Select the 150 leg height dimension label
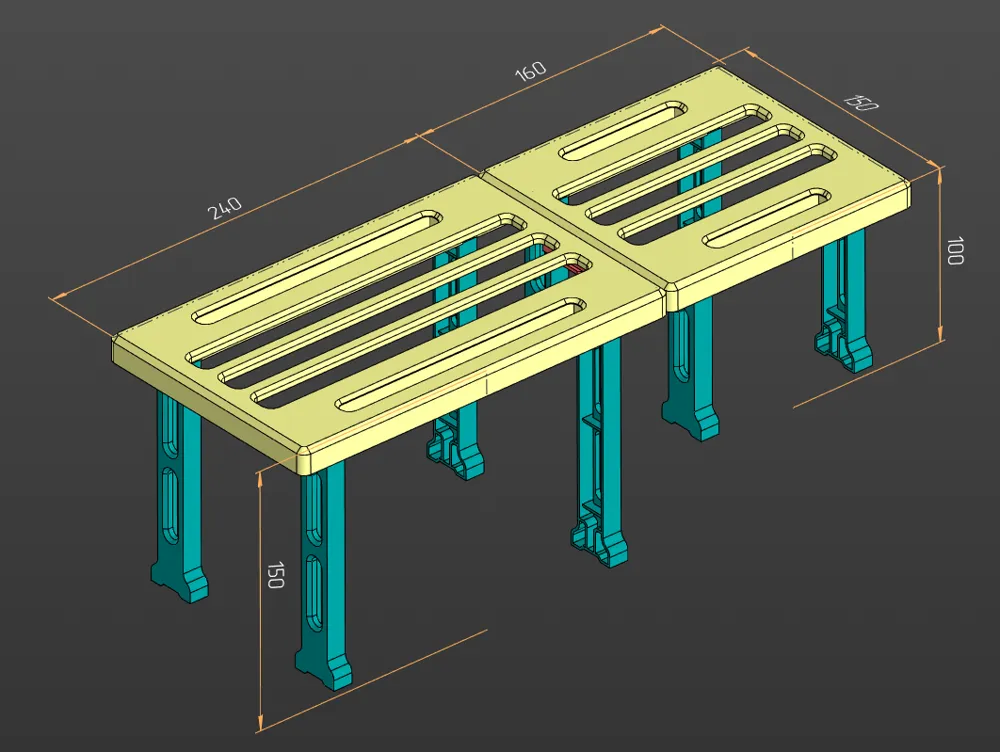Image resolution: width=1000 pixels, height=752 pixels. (275, 575)
